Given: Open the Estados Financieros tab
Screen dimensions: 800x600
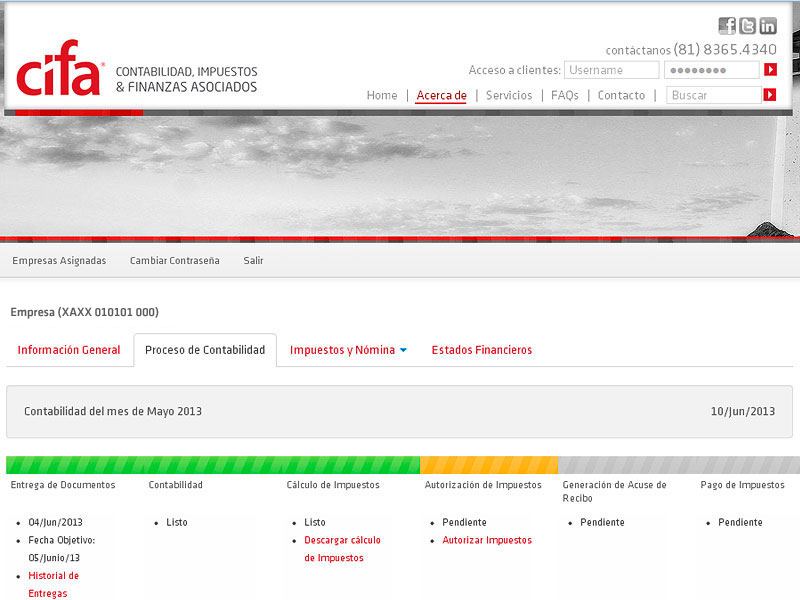Looking at the screenshot, I should (482, 350).
